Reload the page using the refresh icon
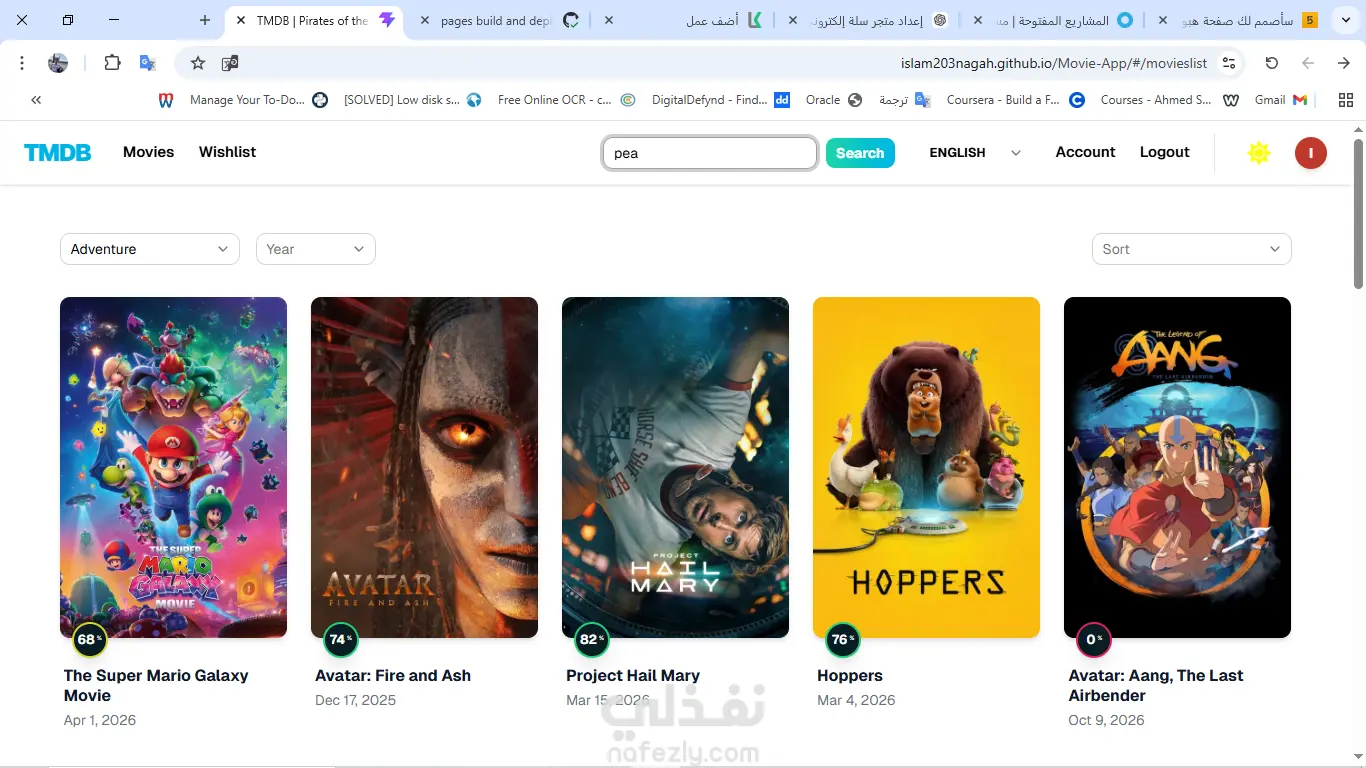The width and height of the screenshot is (1366, 768). pyautogui.click(x=1271, y=63)
